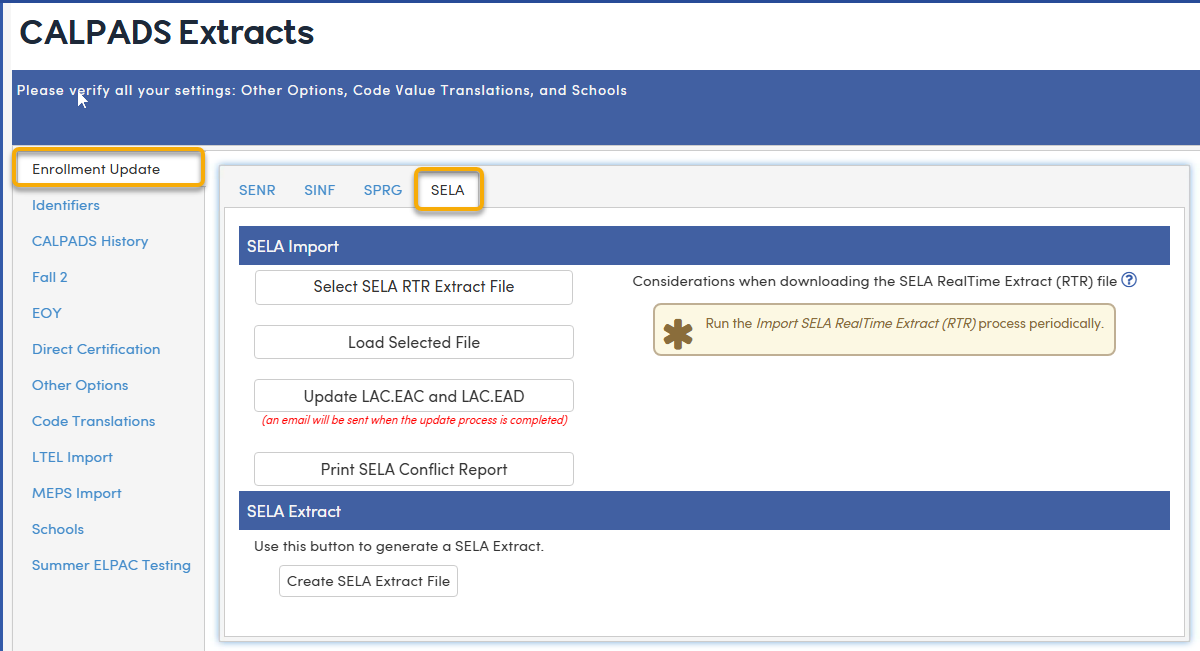This screenshot has width=1200, height=651.
Task: Select the SELA tab
Action: [448, 190]
